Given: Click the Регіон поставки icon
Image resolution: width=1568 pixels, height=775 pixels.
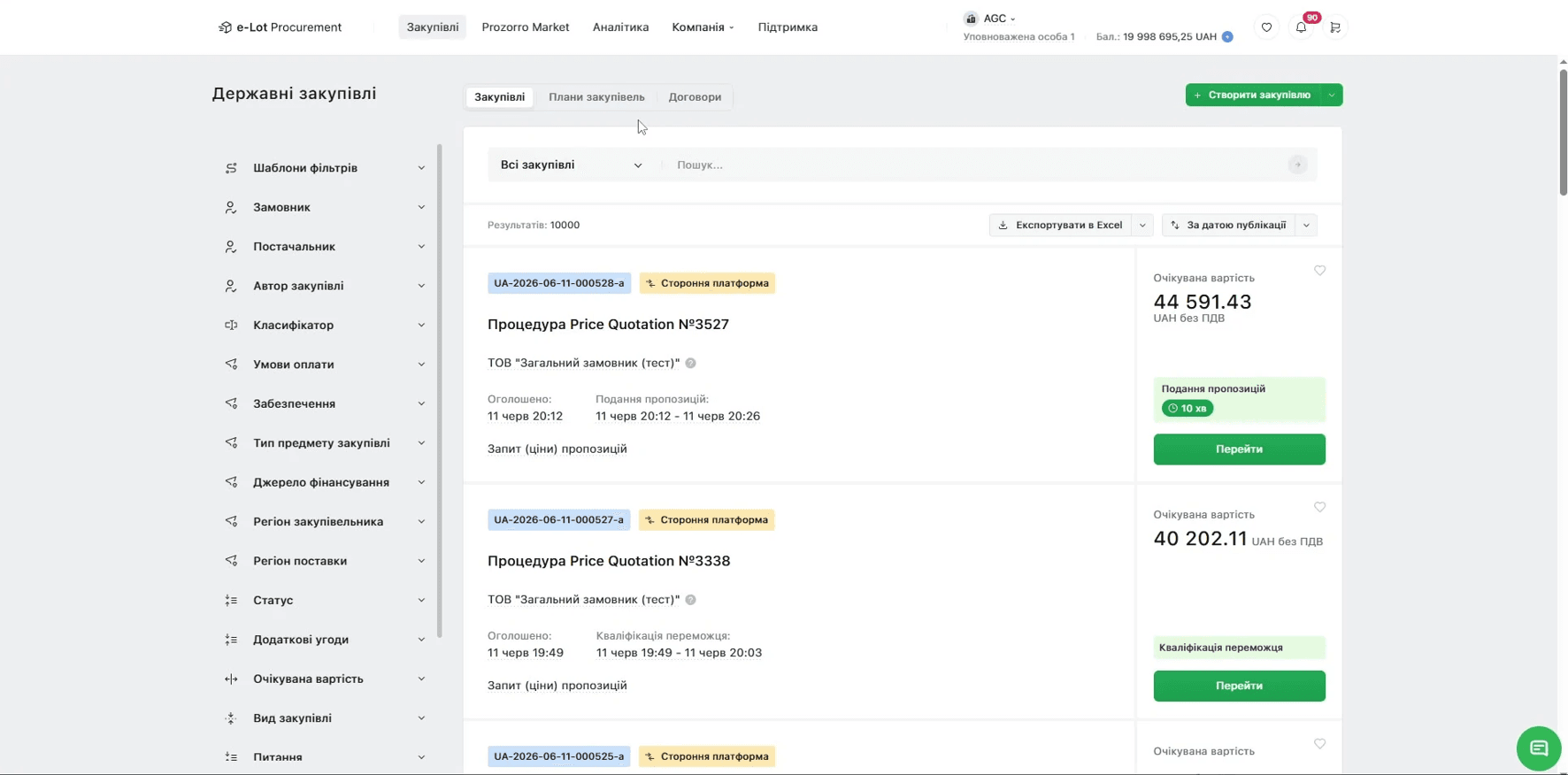Looking at the screenshot, I should click(231, 561).
